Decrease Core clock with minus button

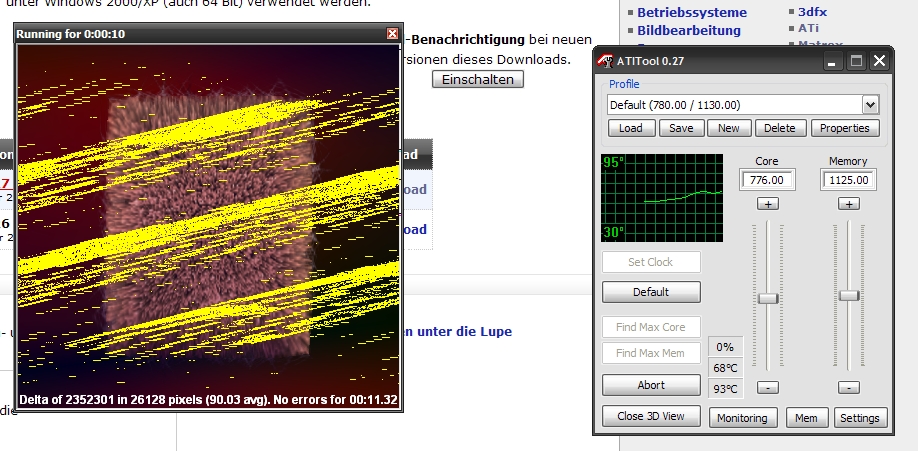[768, 387]
